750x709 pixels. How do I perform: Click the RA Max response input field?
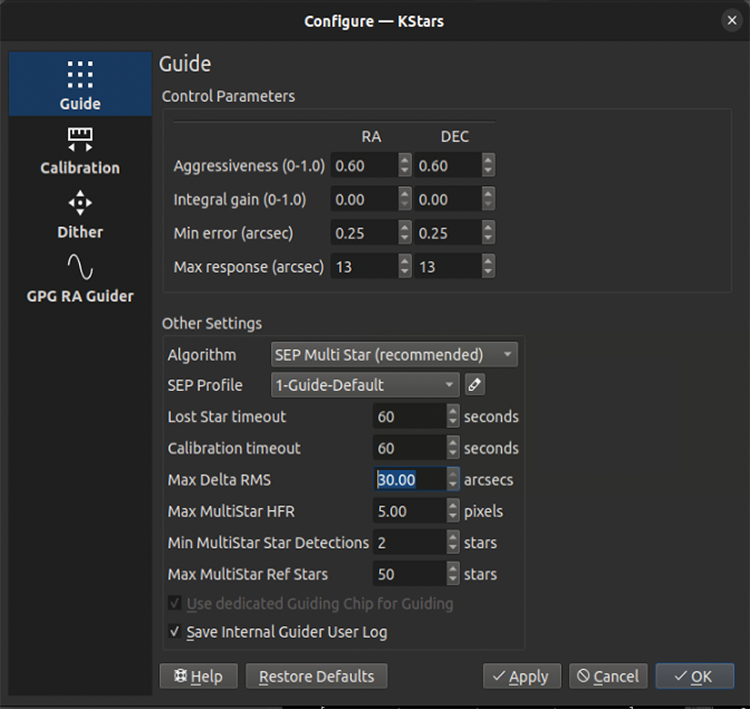tap(363, 267)
